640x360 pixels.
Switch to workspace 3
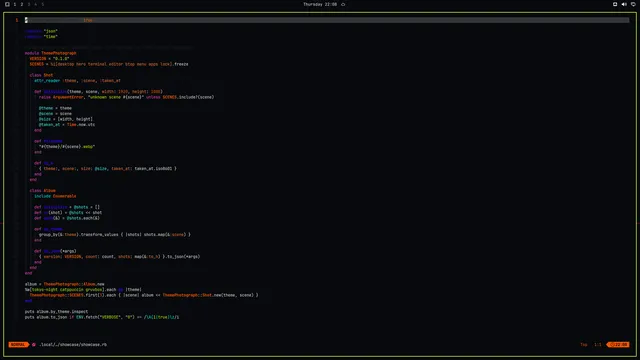click(x=29, y=4)
